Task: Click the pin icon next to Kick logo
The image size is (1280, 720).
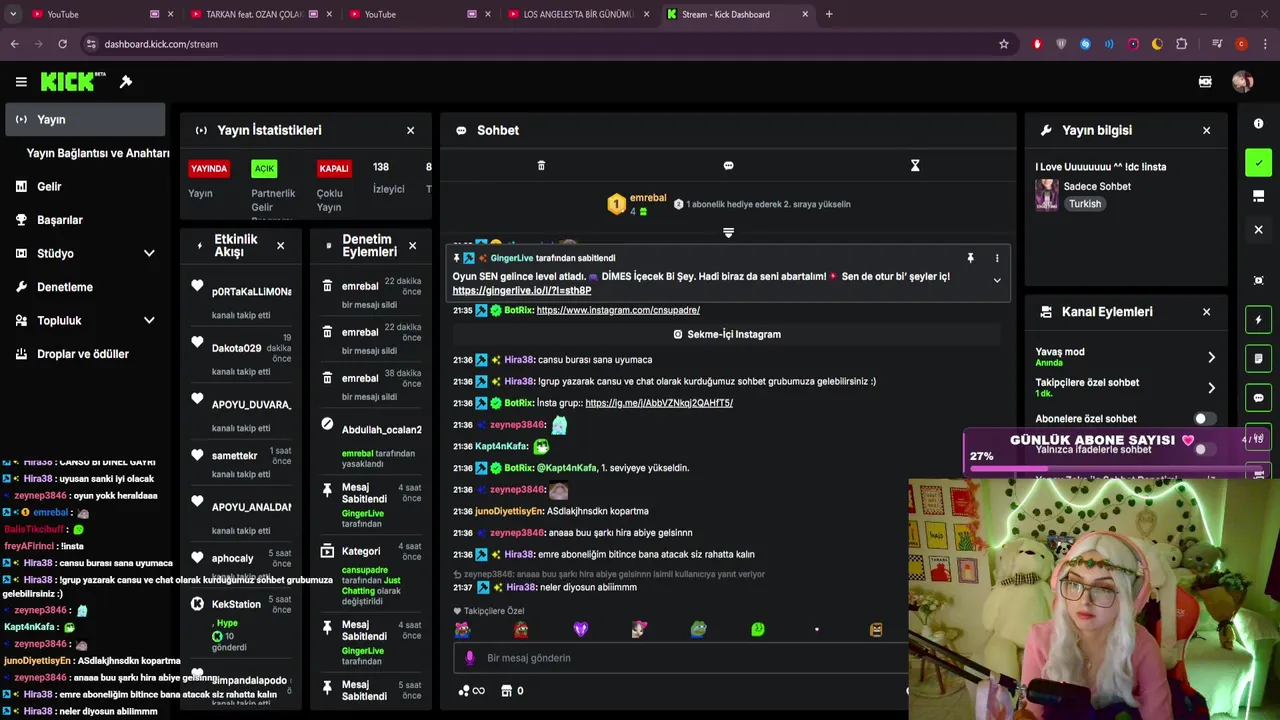Action: click(x=126, y=82)
